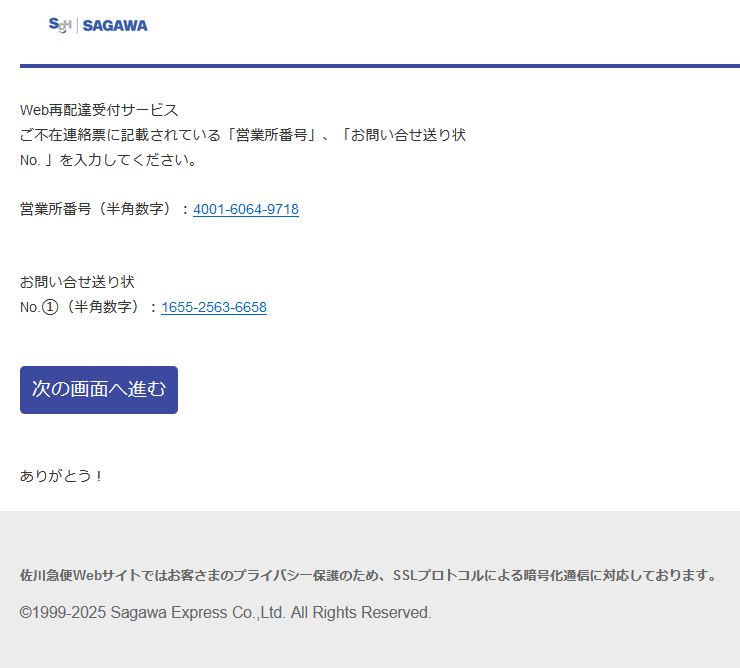Open the 4001-6064-9718 office number link
This screenshot has height=668, width=740.
[246, 209]
